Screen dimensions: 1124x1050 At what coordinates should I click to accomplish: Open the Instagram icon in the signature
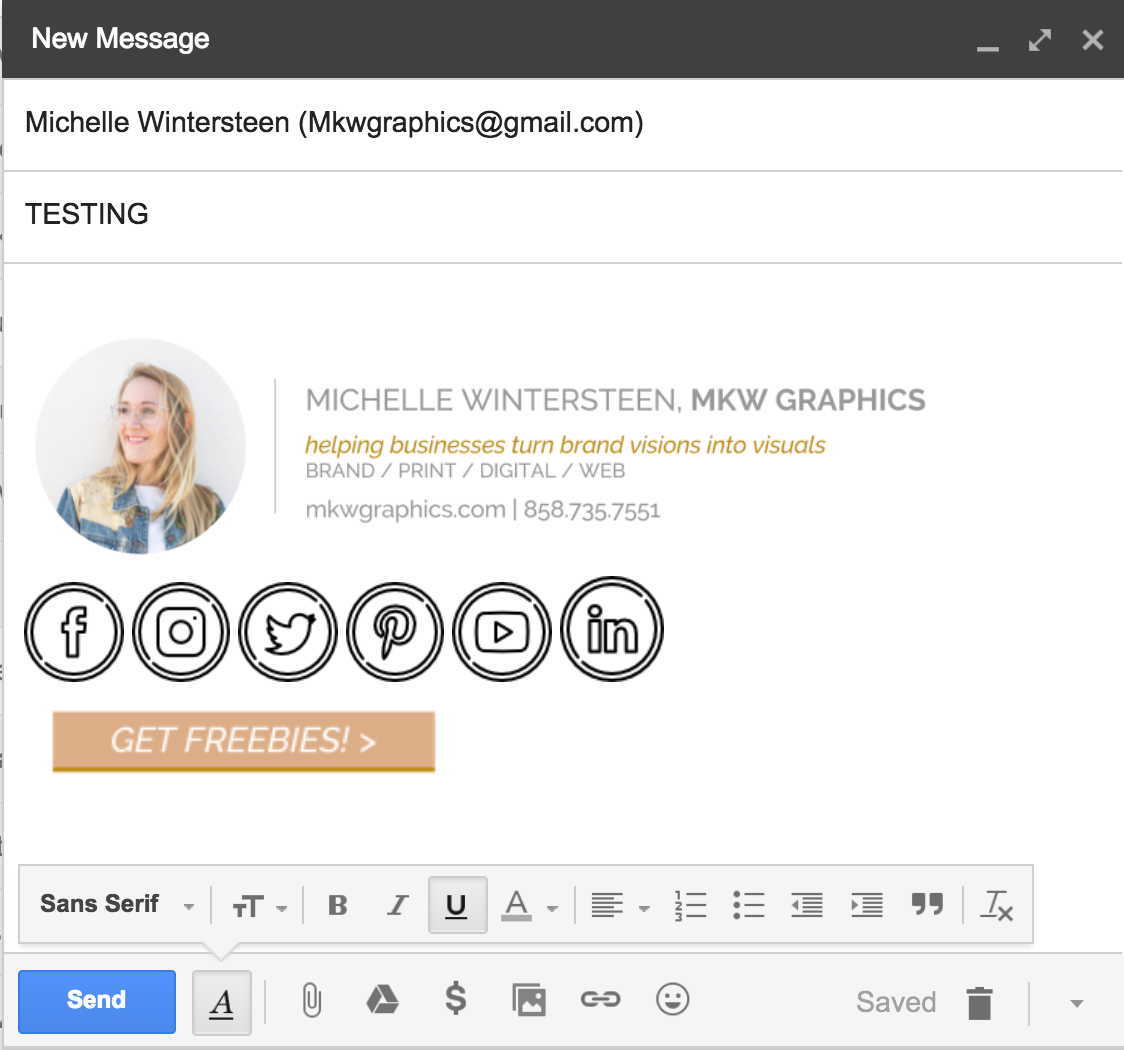coord(181,631)
